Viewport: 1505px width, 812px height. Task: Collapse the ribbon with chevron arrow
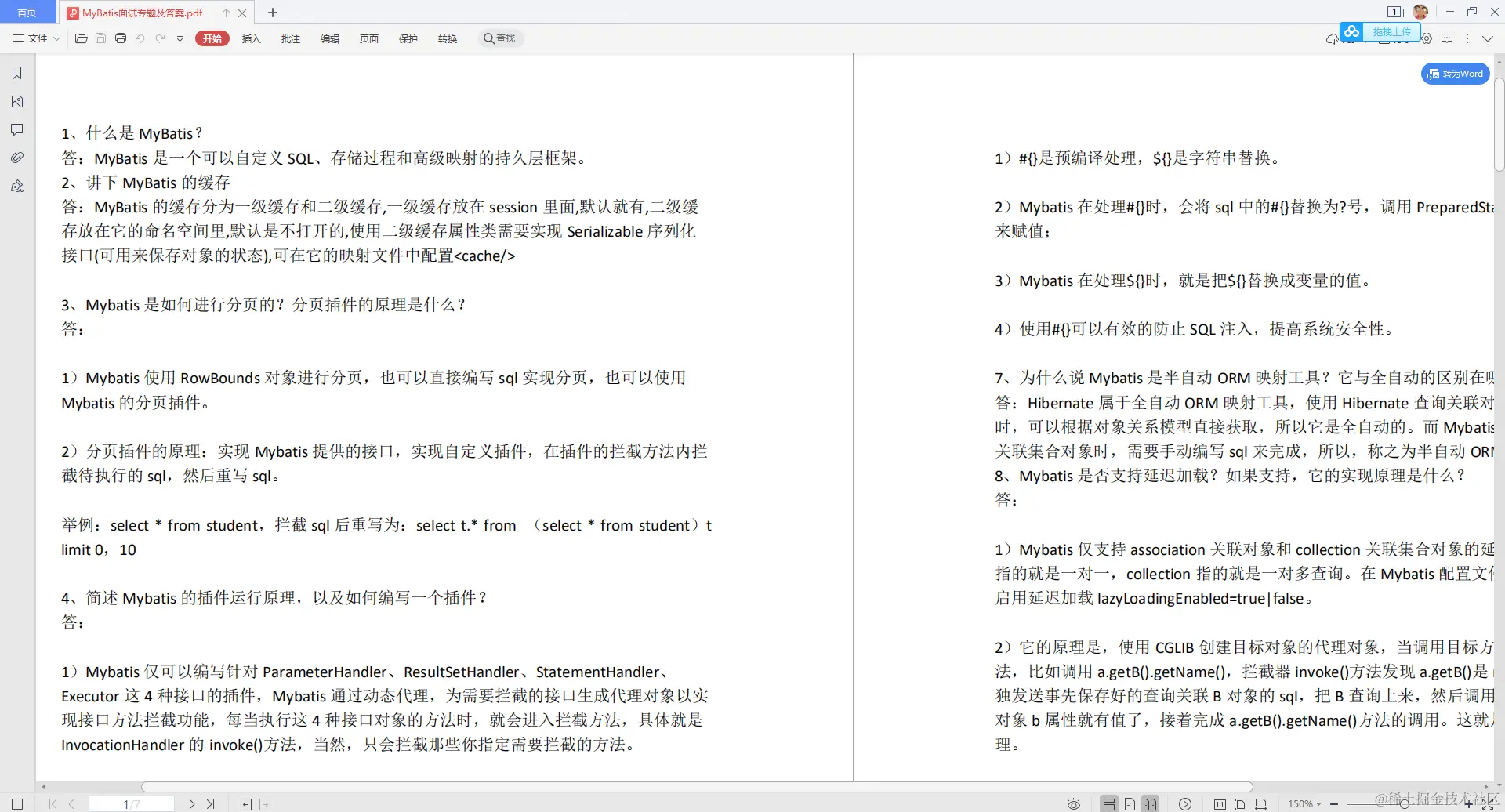point(1487,38)
